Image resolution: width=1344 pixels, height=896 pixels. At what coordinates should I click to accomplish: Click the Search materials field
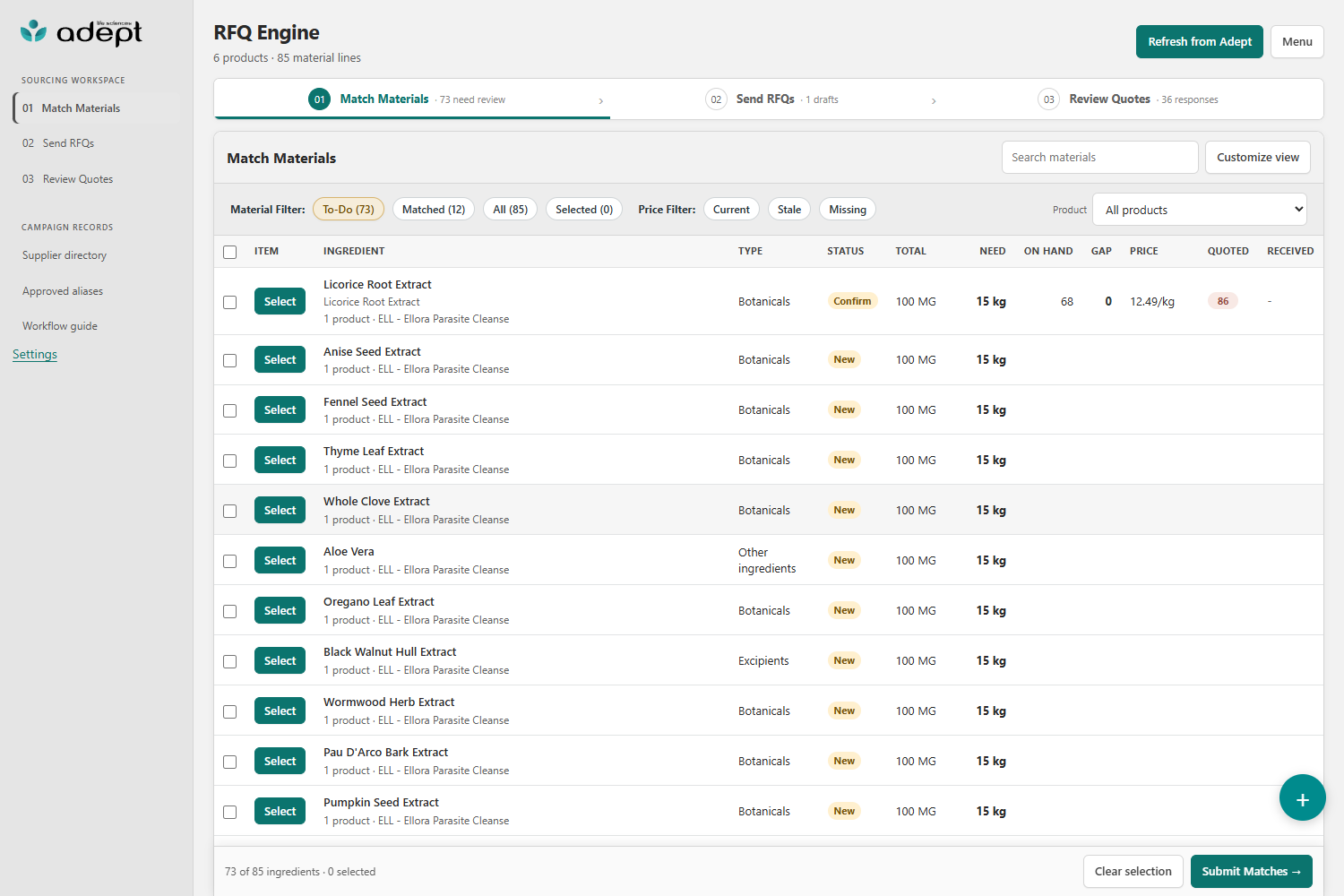pyautogui.click(x=1099, y=157)
